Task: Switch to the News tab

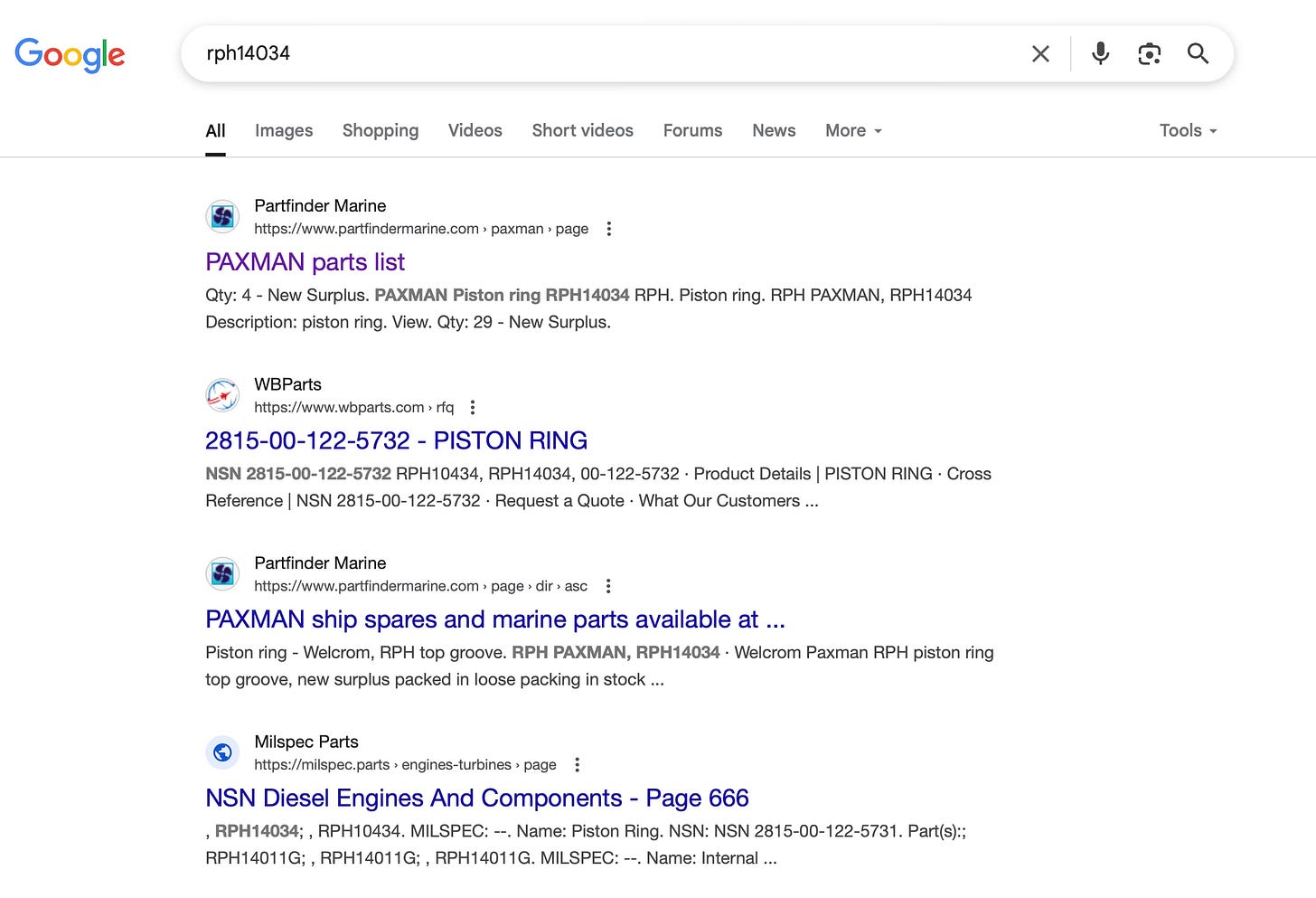Action: point(774,130)
